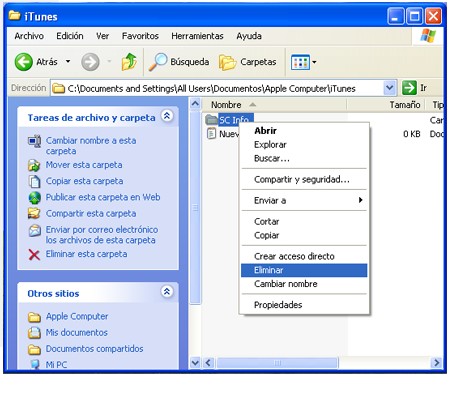Click the Nuev document file icon
This screenshot has height=401, width=450.
point(211,134)
